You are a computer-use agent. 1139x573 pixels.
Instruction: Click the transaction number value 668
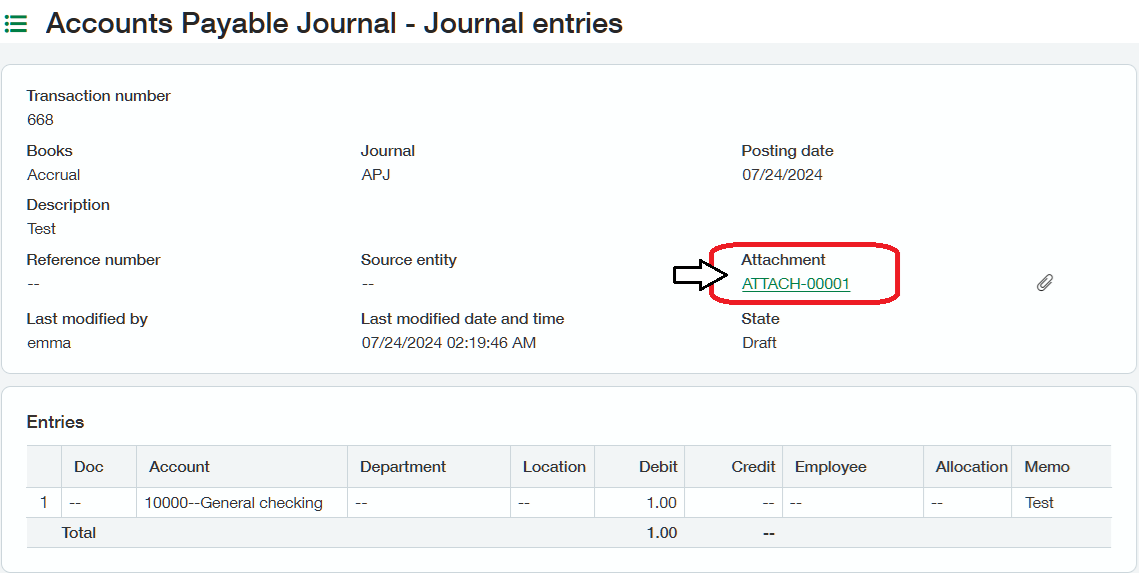click(41, 120)
